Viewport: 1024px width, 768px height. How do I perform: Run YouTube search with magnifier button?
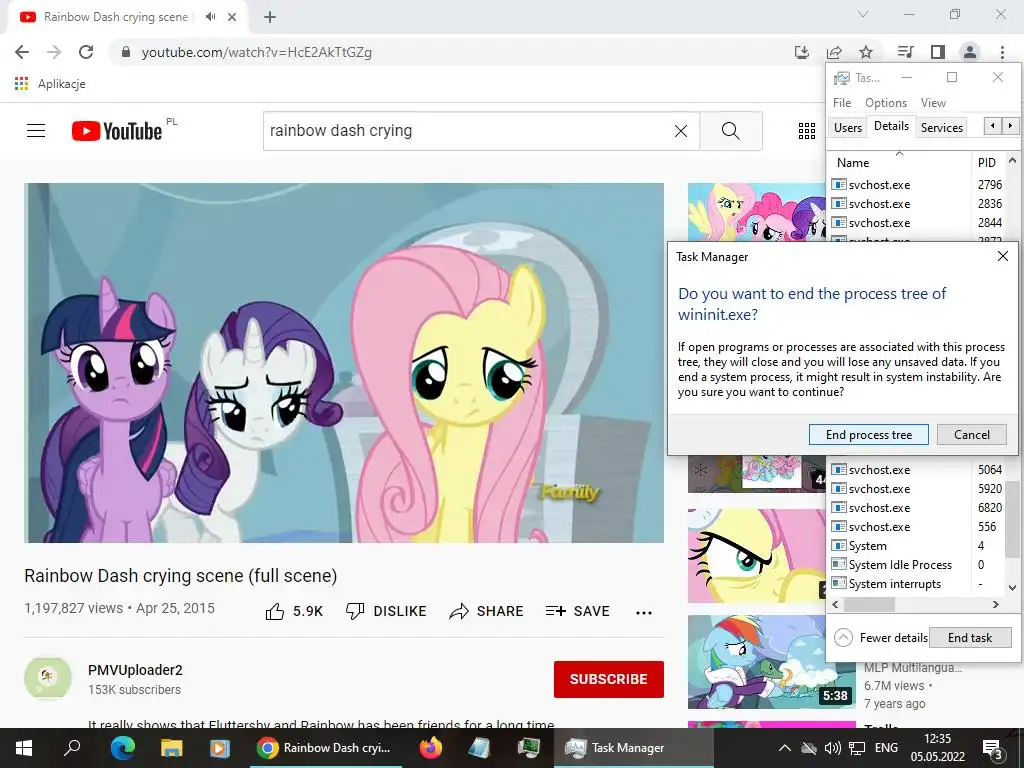(731, 131)
